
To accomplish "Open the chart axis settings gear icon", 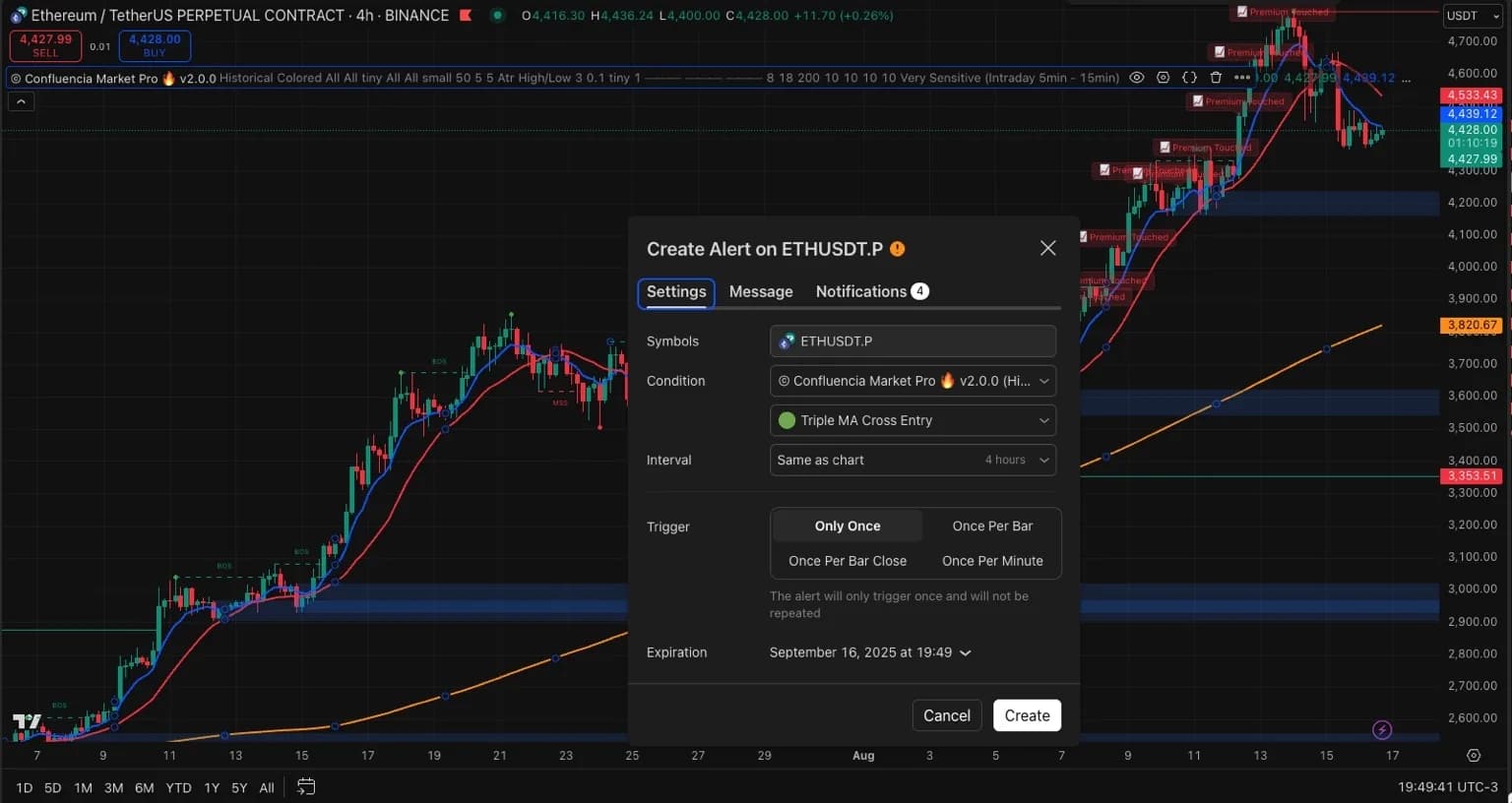I will (x=1474, y=755).
